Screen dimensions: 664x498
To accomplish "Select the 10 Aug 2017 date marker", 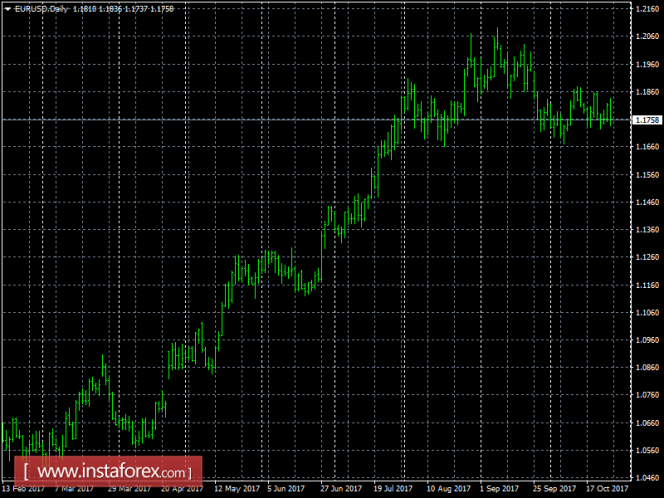I will point(449,490).
